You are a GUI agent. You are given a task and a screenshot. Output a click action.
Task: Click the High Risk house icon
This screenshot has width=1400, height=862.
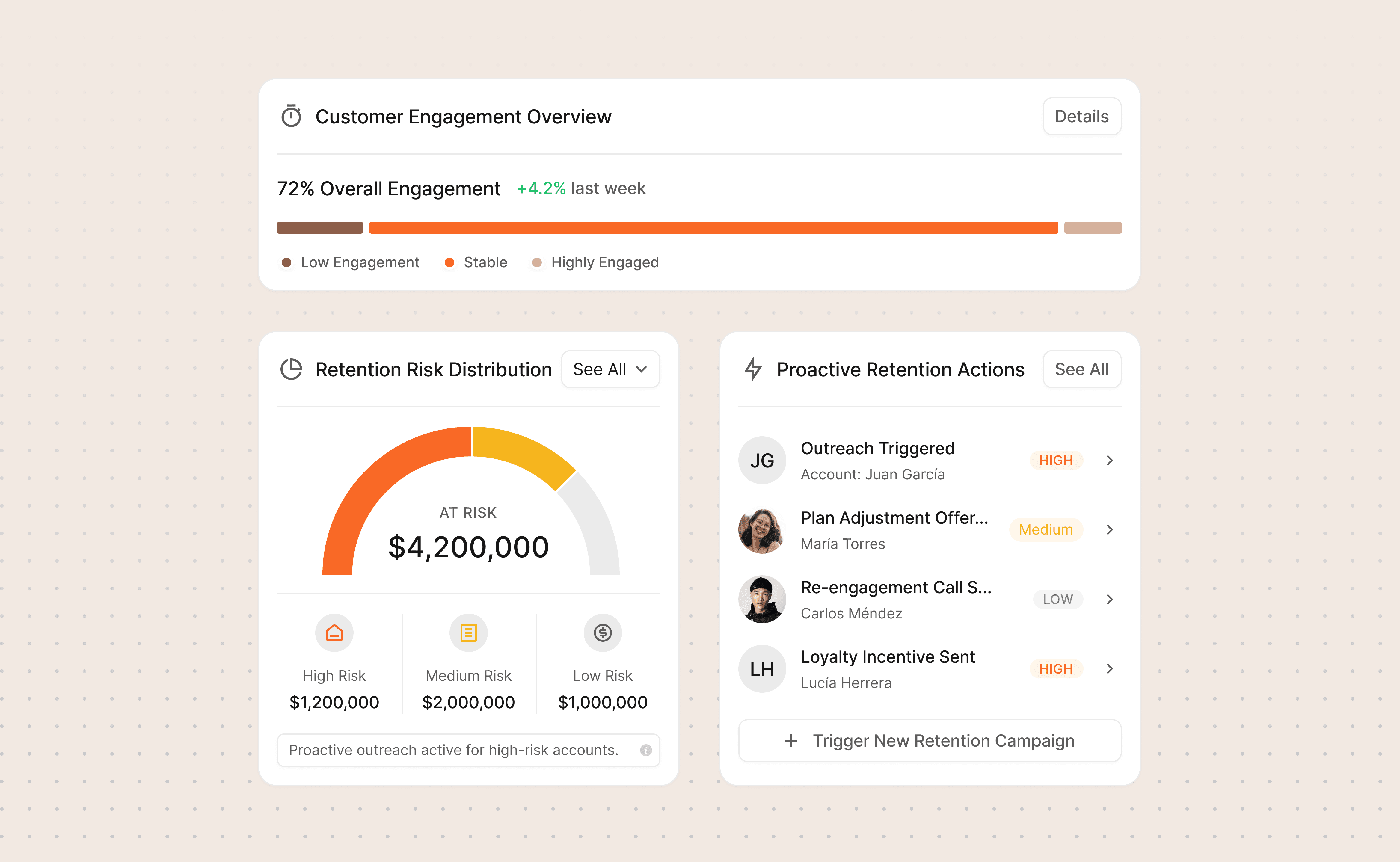334,633
